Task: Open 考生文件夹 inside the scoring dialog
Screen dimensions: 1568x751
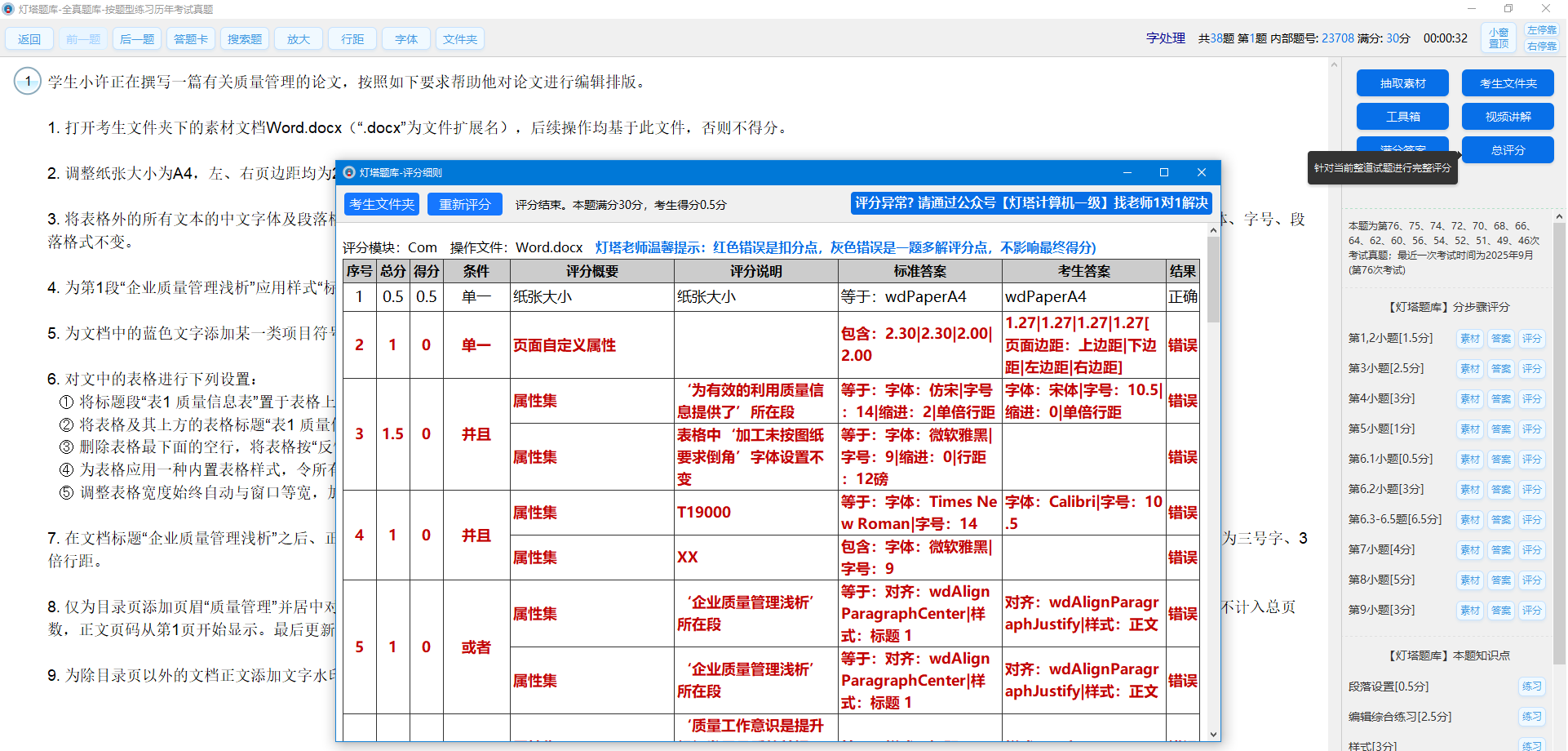Action: coord(381,204)
